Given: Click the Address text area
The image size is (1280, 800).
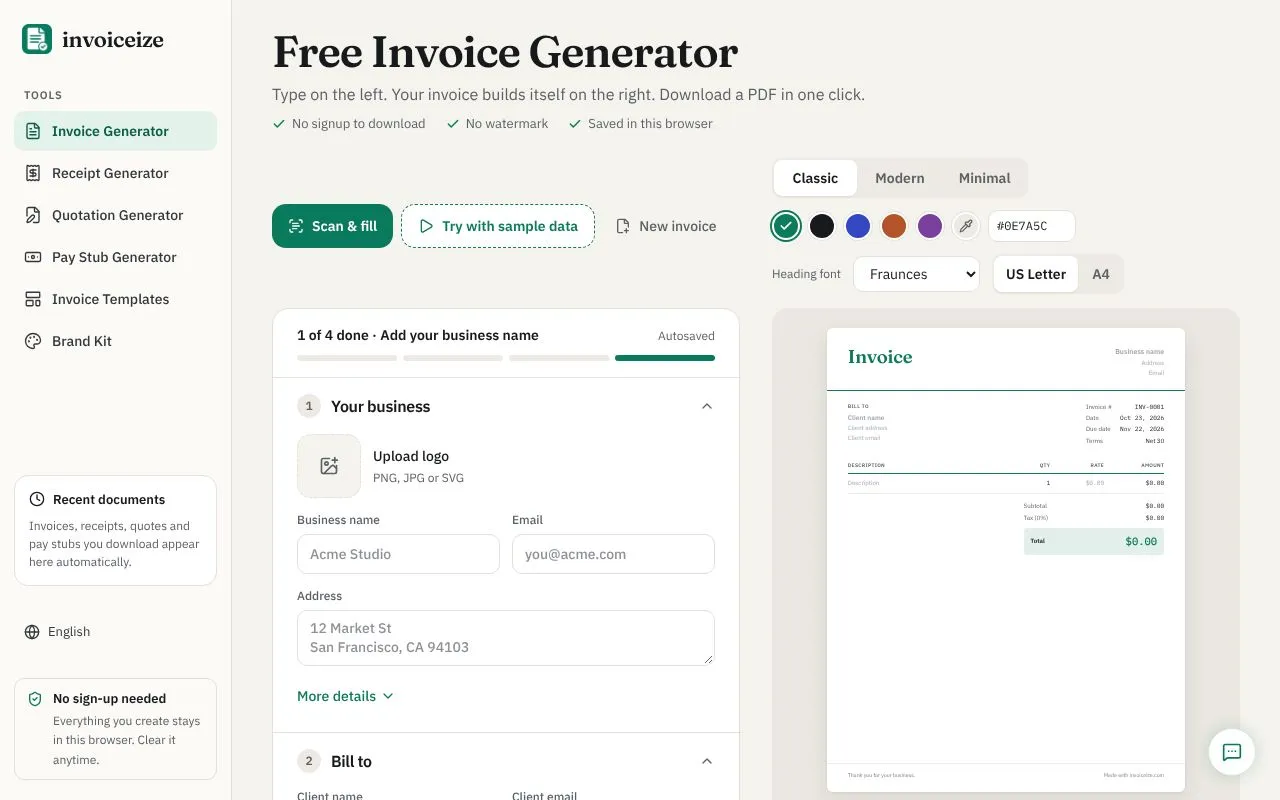Looking at the screenshot, I should tap(506, 638).
